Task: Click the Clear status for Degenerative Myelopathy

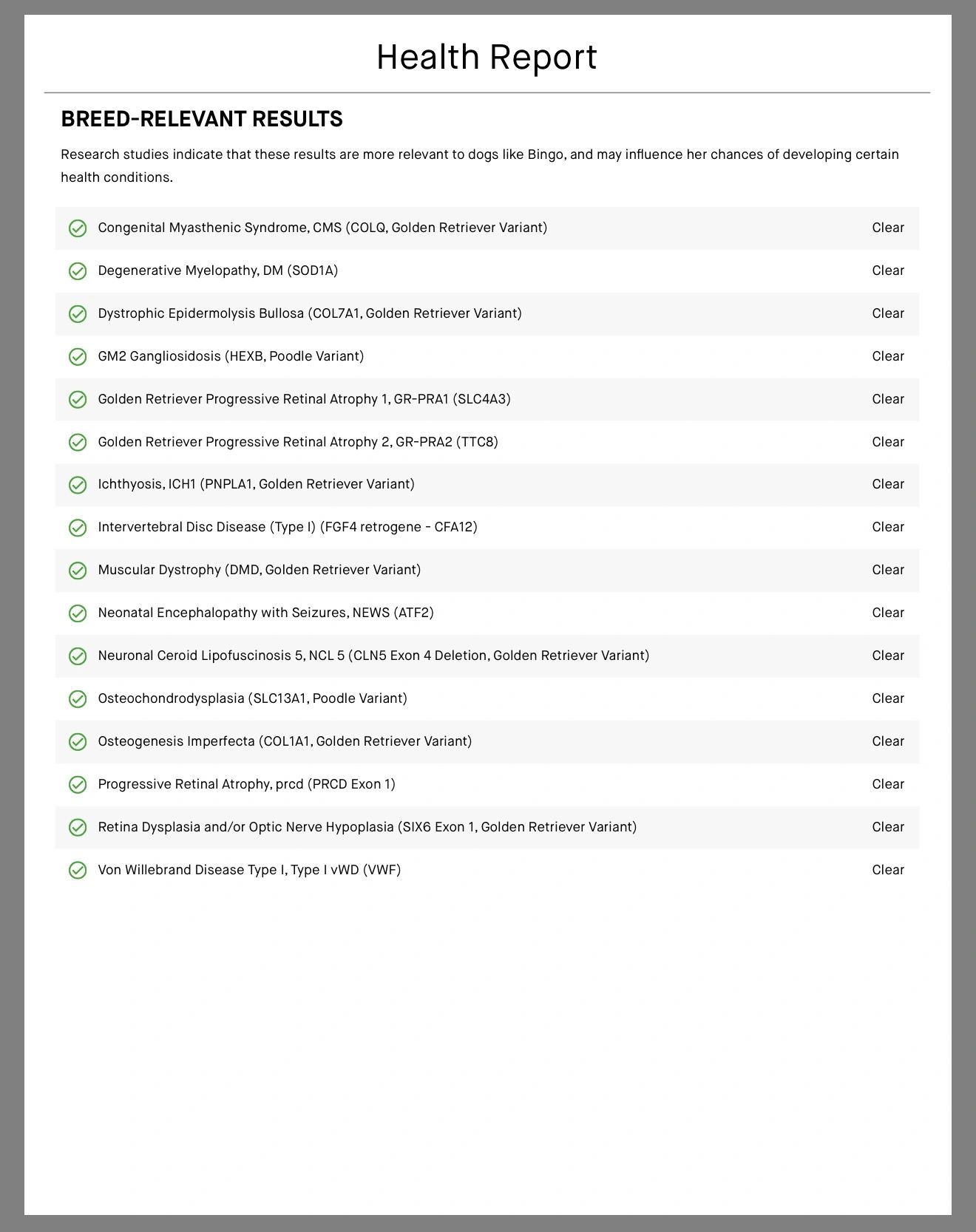Action: pos(887,270)
